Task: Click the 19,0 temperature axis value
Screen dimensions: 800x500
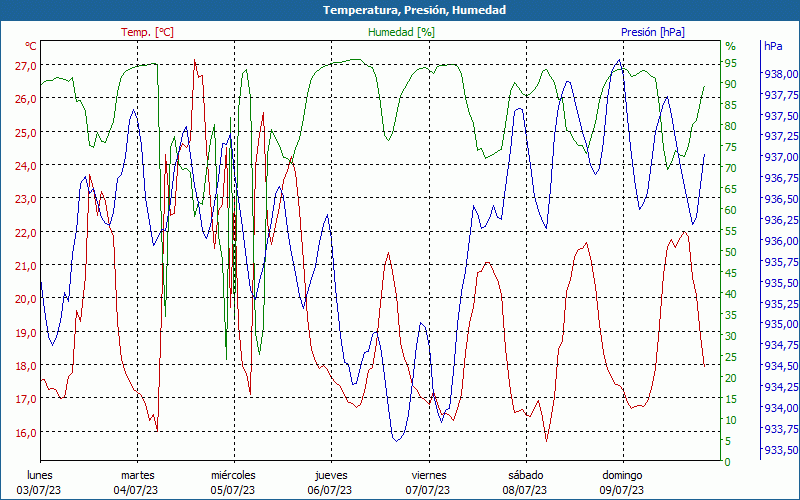Action: (26, 332)
